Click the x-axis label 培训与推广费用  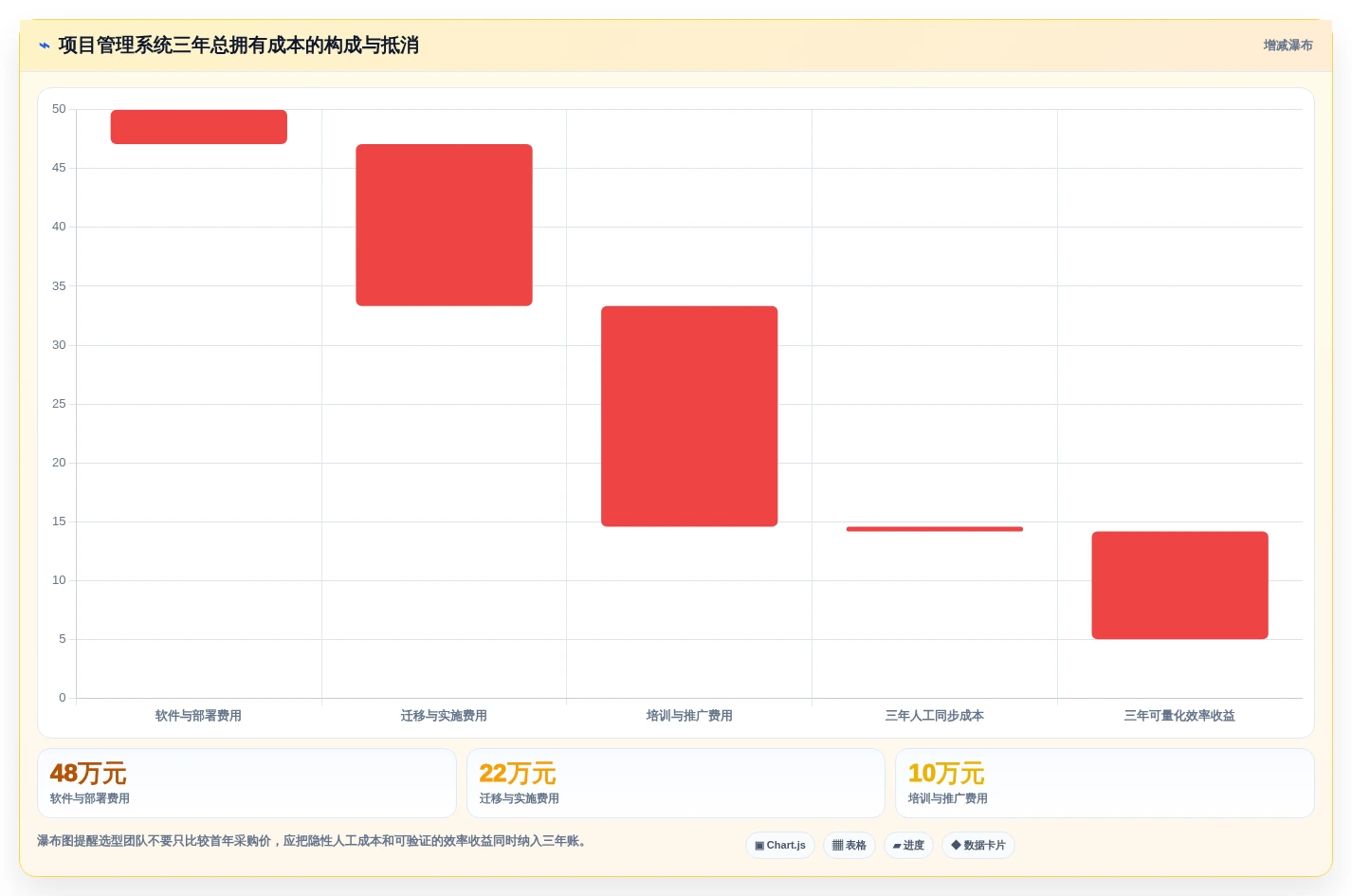(x=689, y=716)
